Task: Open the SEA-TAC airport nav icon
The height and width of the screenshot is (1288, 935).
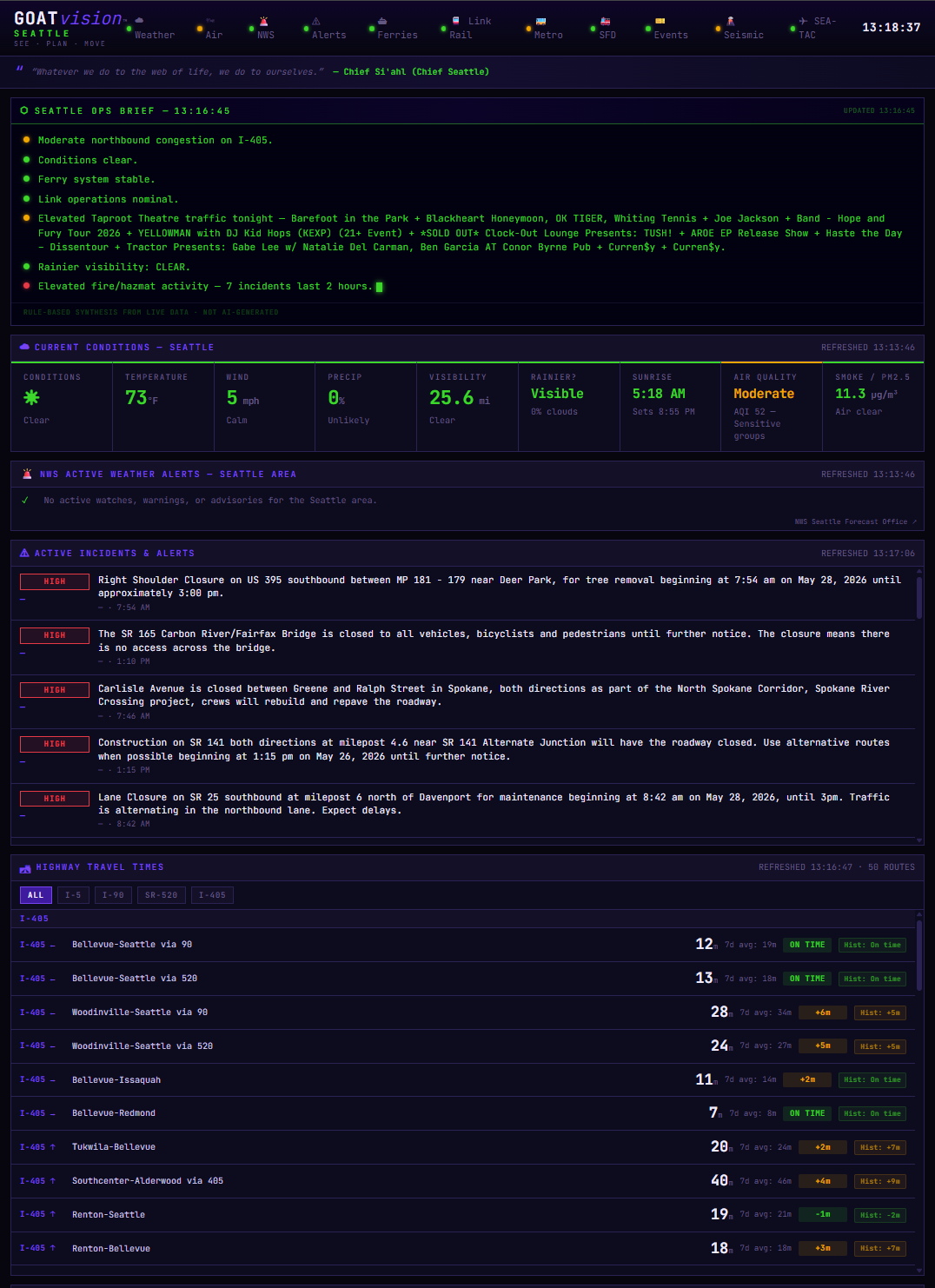Action: coord(803,21)
